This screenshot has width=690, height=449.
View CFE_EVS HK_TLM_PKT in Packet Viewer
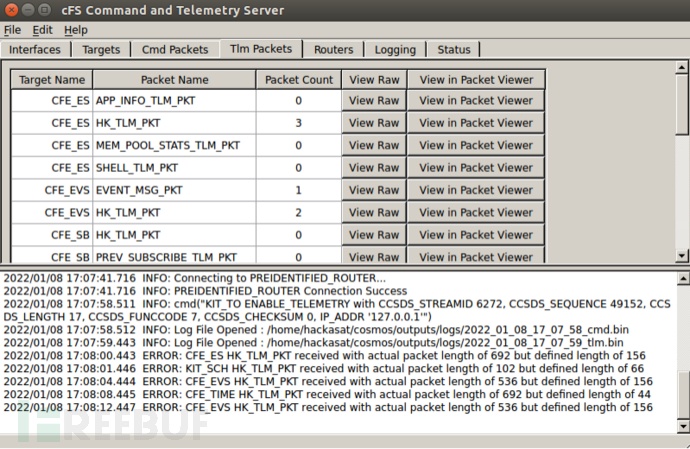pyautogui.click(x=476, y=213)
